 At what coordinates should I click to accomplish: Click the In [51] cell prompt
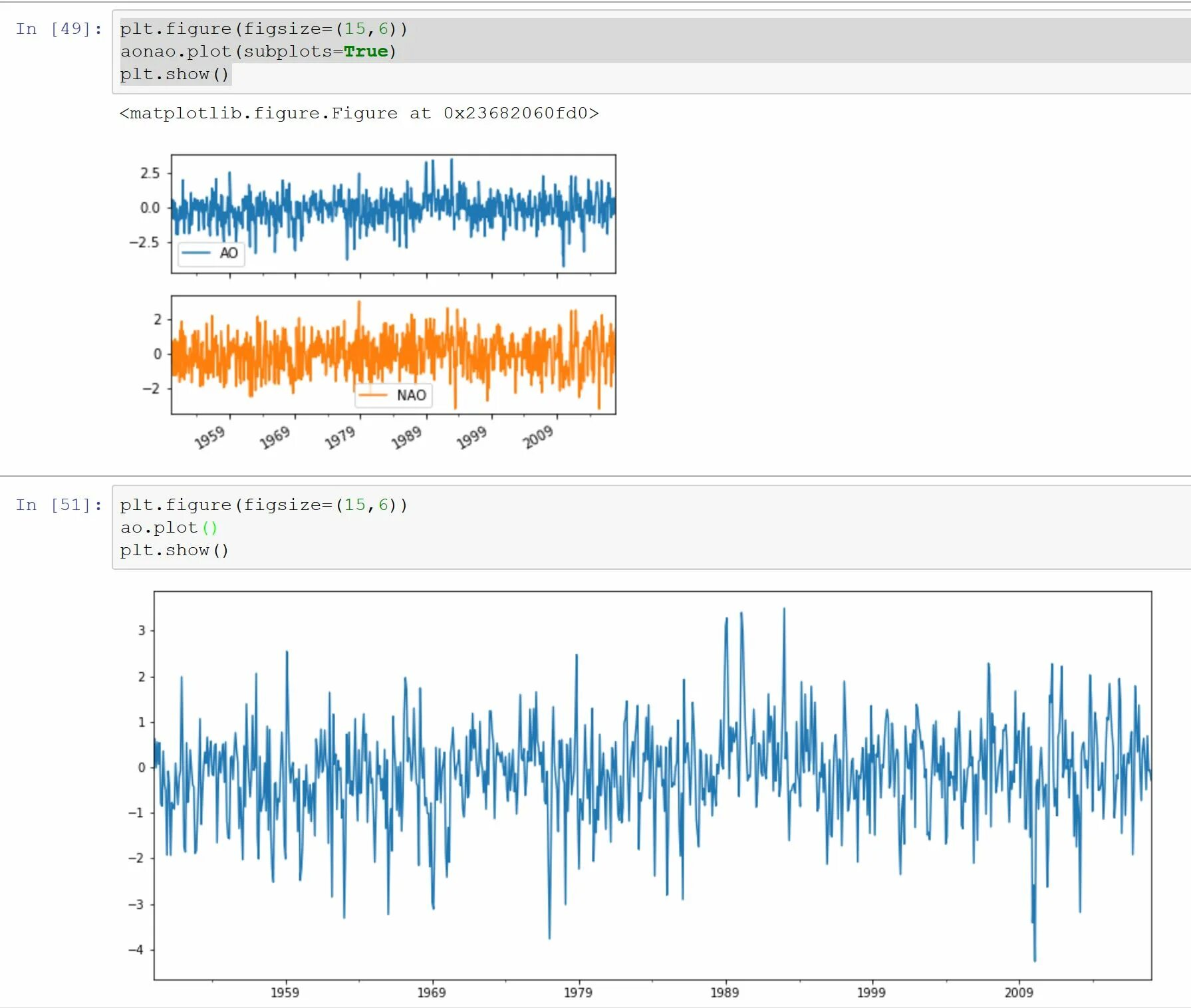59,505
